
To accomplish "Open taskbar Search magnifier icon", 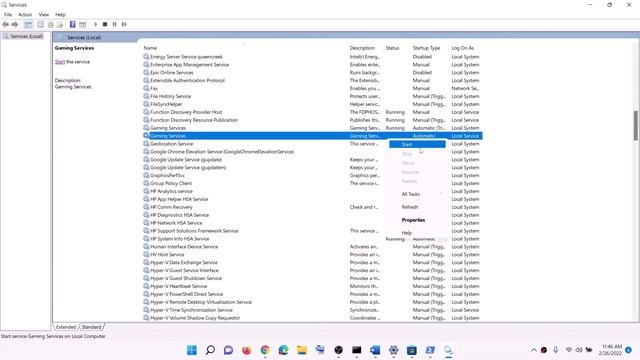I will [x=210, y=350].
